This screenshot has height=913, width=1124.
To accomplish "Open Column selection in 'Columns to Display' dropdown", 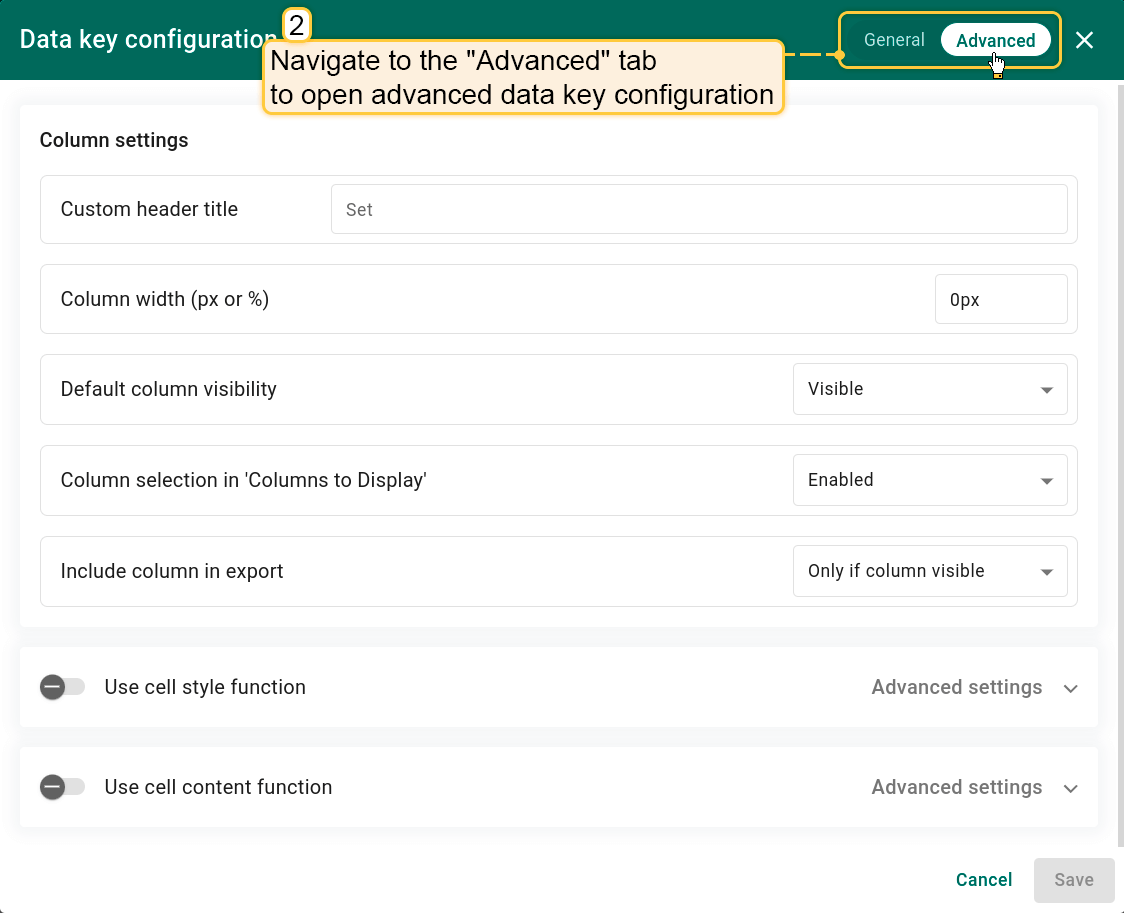I will pos(929,480).
